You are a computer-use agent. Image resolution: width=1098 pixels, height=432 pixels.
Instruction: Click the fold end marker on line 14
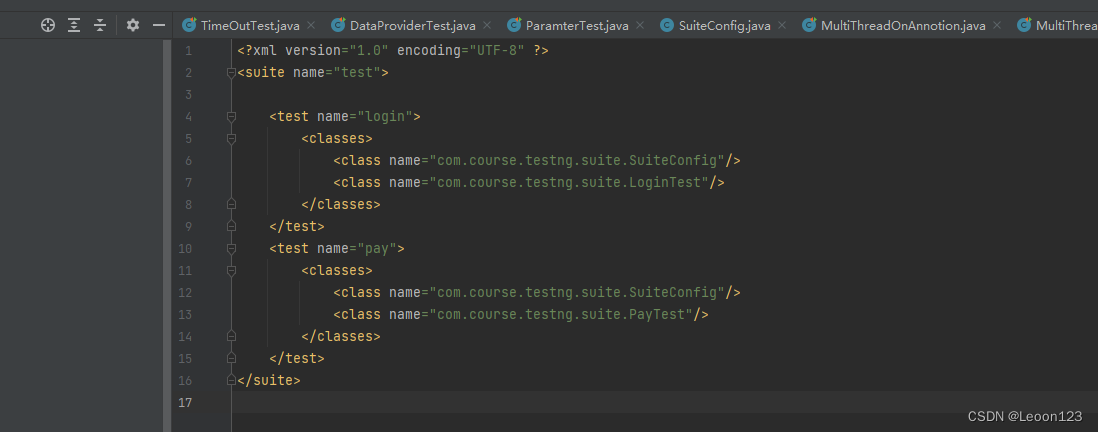[x=232, y=336]
